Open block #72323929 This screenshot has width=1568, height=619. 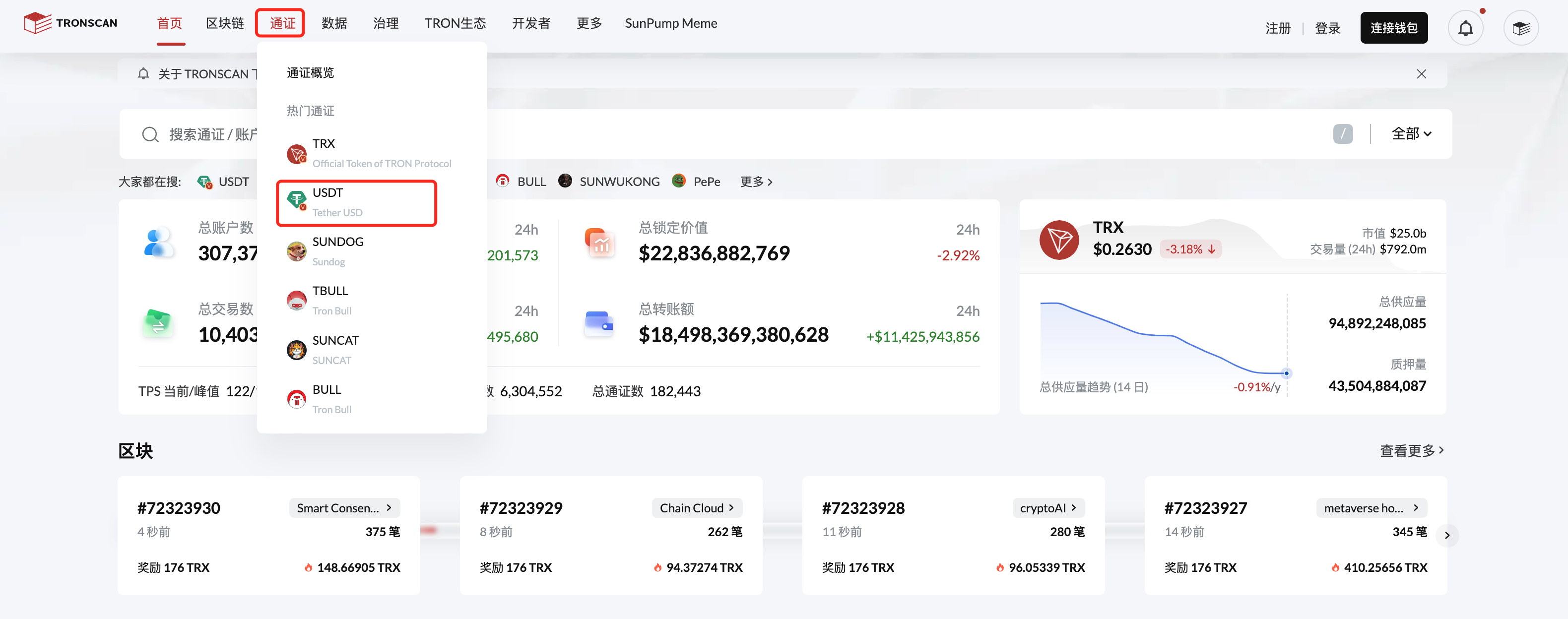point(521,508)
